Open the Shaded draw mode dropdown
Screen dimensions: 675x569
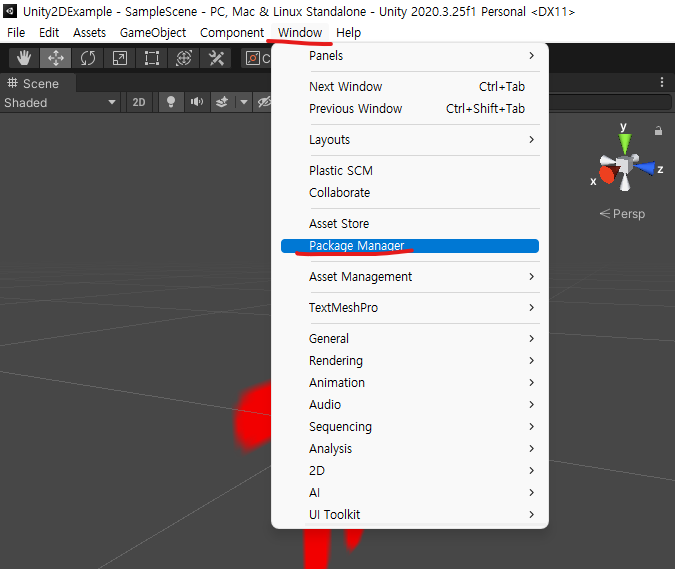(60, 102)
